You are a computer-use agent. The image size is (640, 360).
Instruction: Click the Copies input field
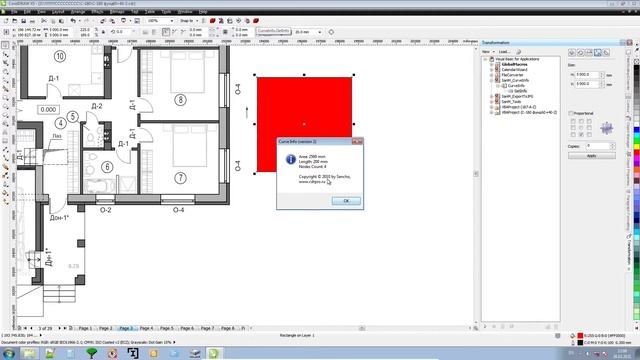(x=598, y=146)
